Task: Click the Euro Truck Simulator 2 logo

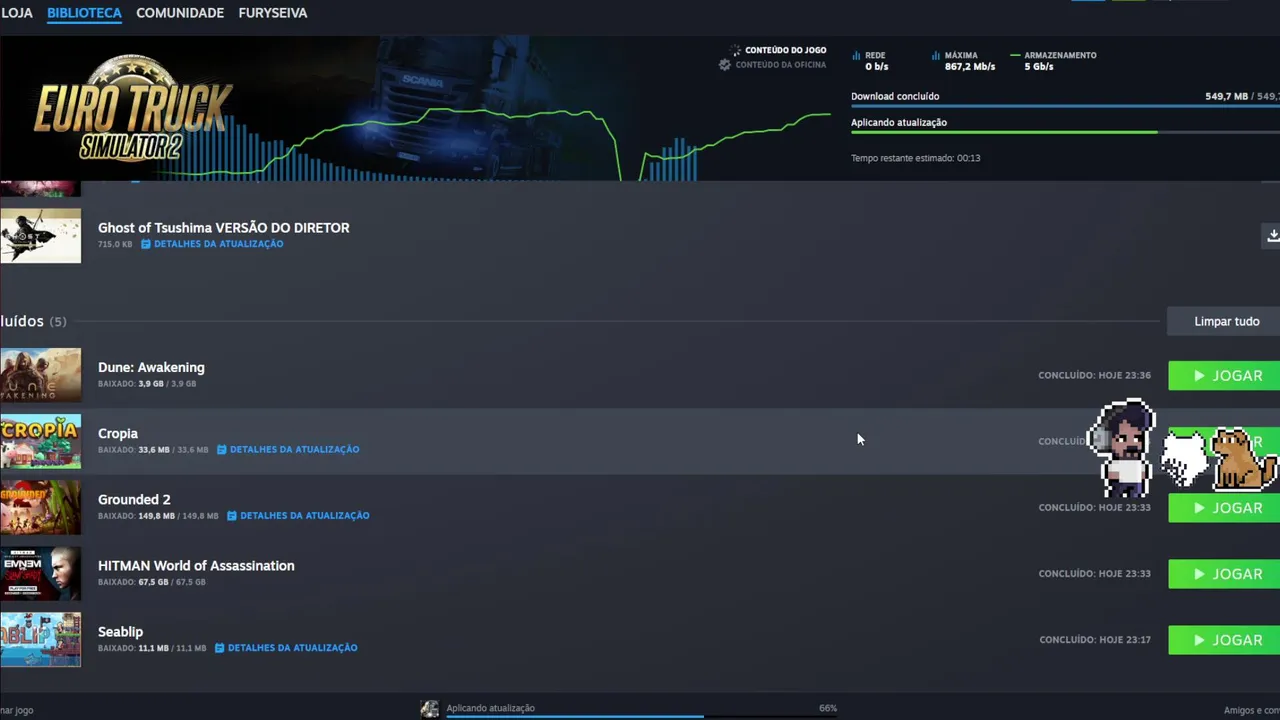Action: pyautogui.click(x=133, y=108)
